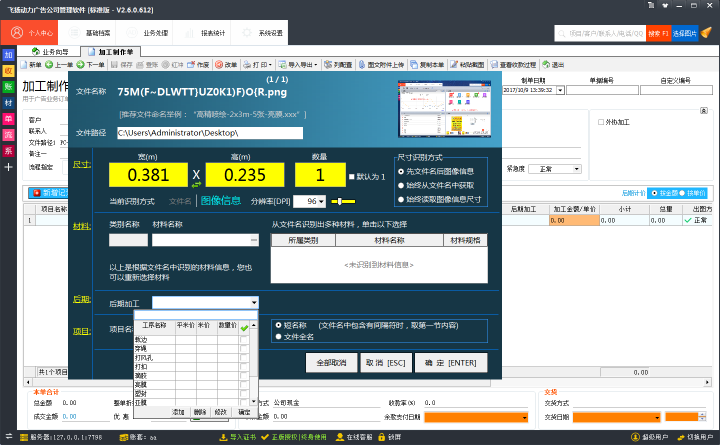Image resolution: width=720 pixels, height=445 pixels.
Task: Enable the 默认为 1 checkbox
Action: point(352,177)
